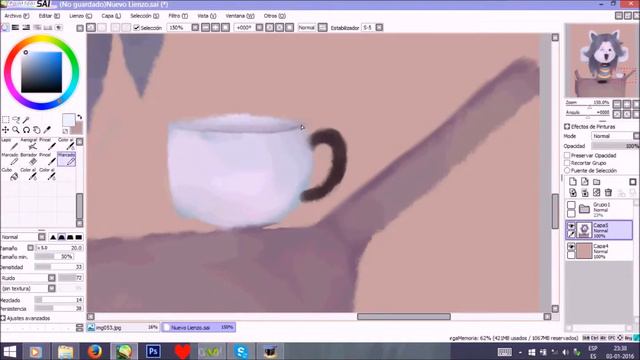Clear the layer contents icon
Viewport: 640px width, 360px height.
point(597,192)
